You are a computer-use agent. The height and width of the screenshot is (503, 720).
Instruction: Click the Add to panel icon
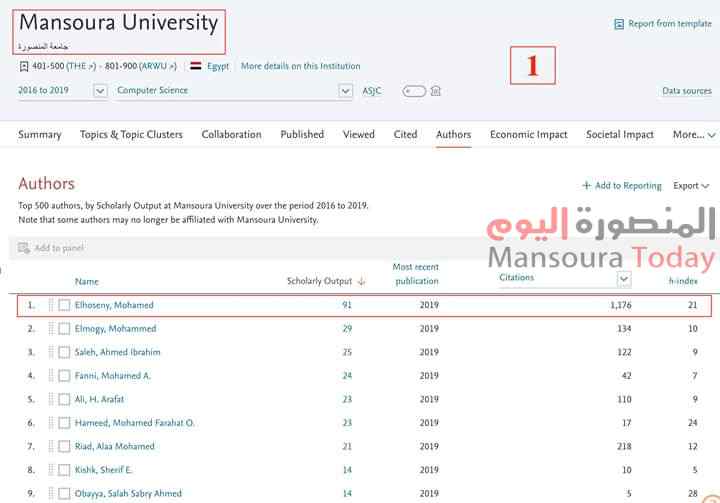(24, 248)
